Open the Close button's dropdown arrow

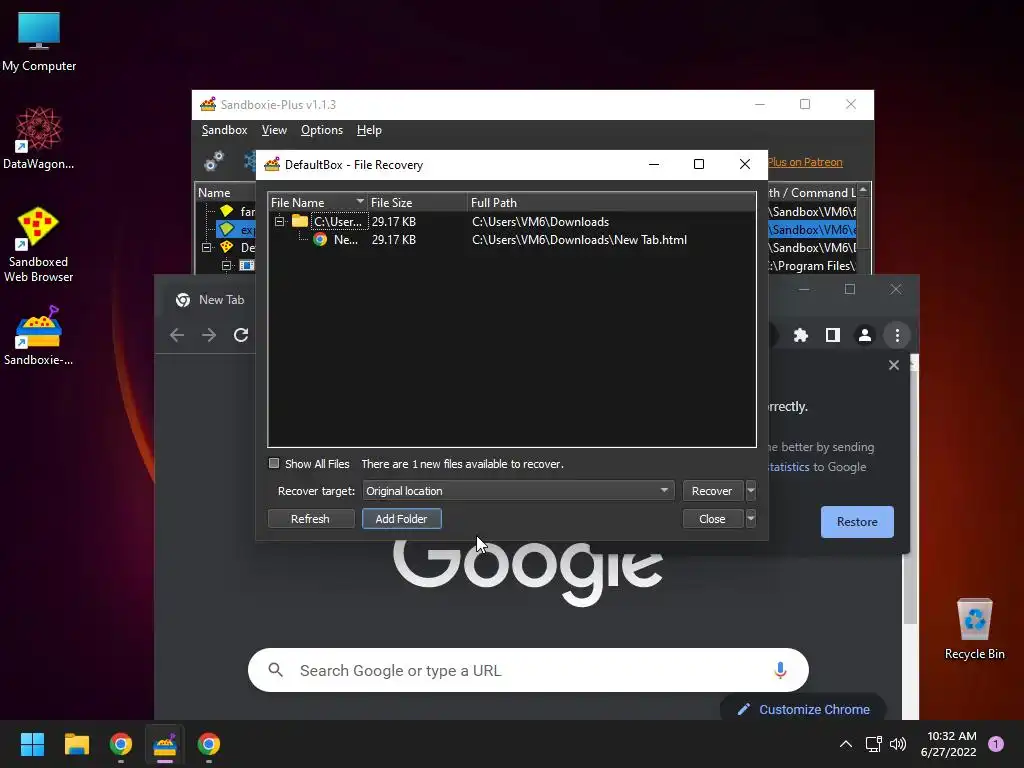(x=751, y=519)
